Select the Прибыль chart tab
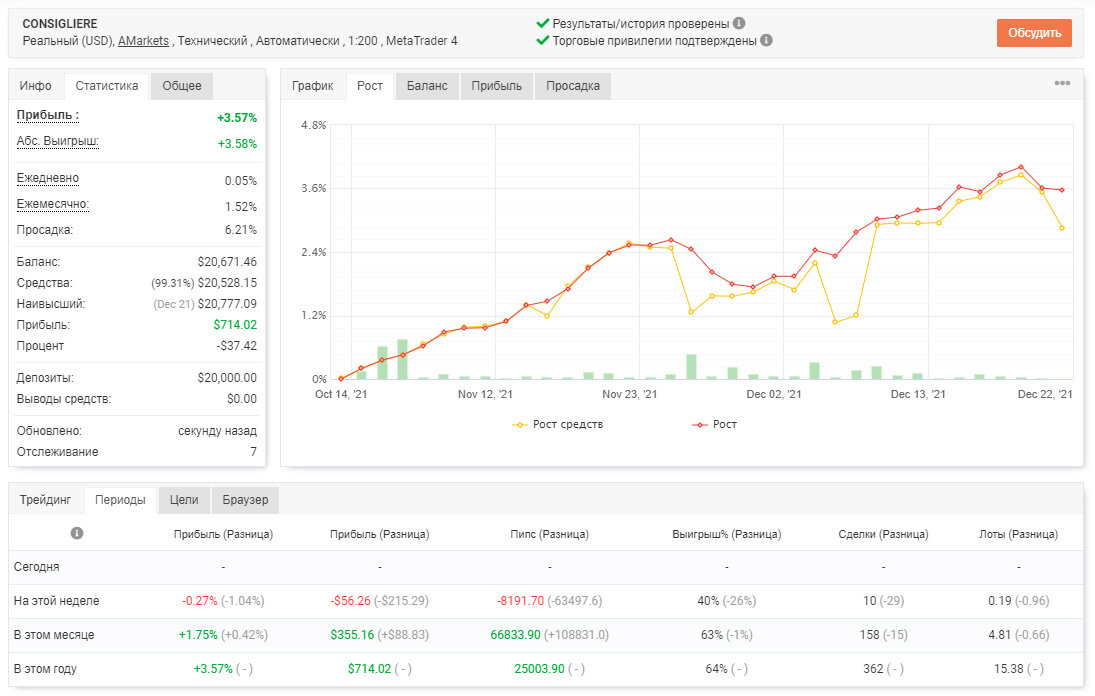Image resolution: width=1095 pixels, height=696 pixels. pos(497,86)
